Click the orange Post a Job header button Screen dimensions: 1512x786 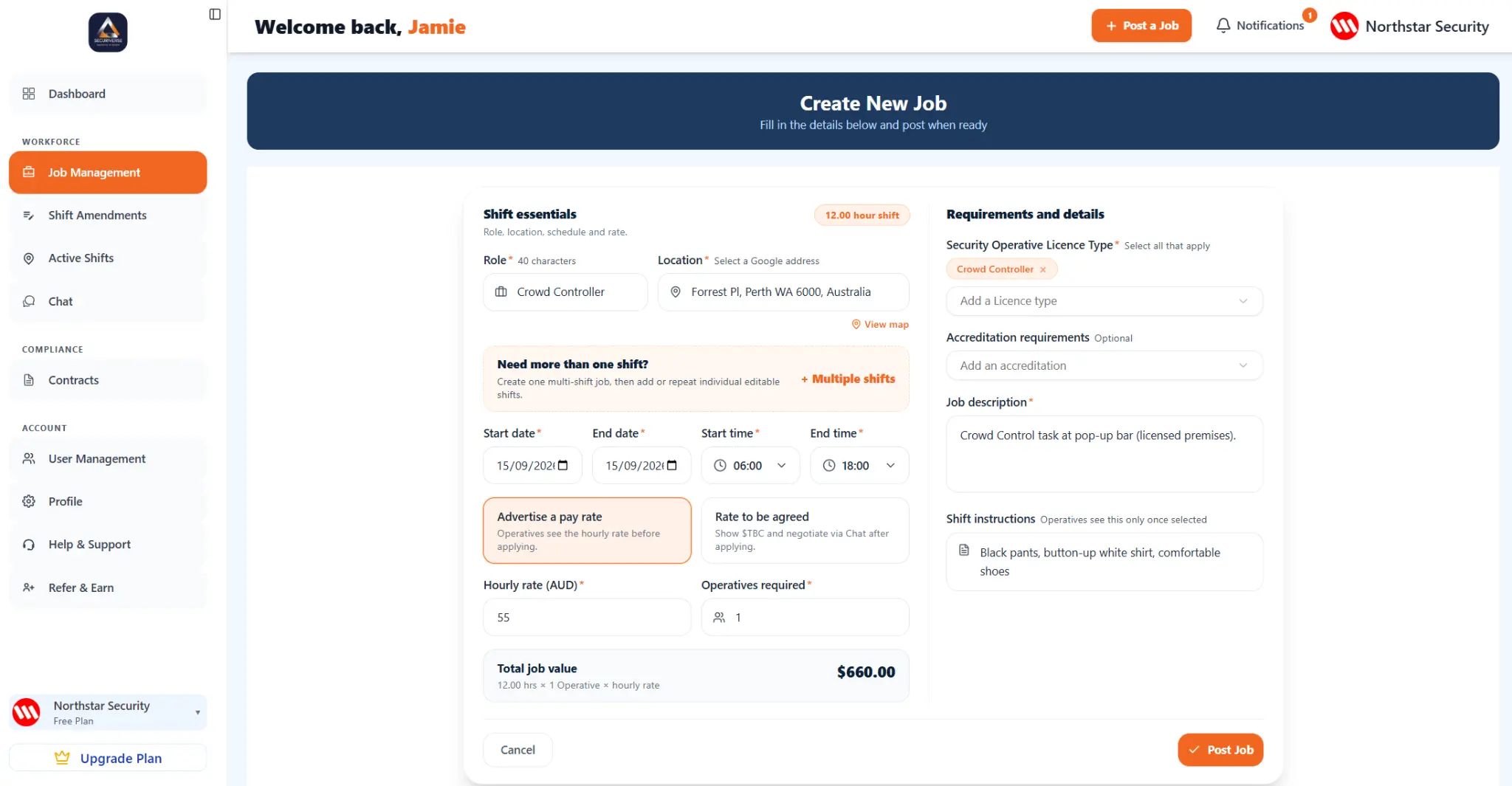(1141, 26)
